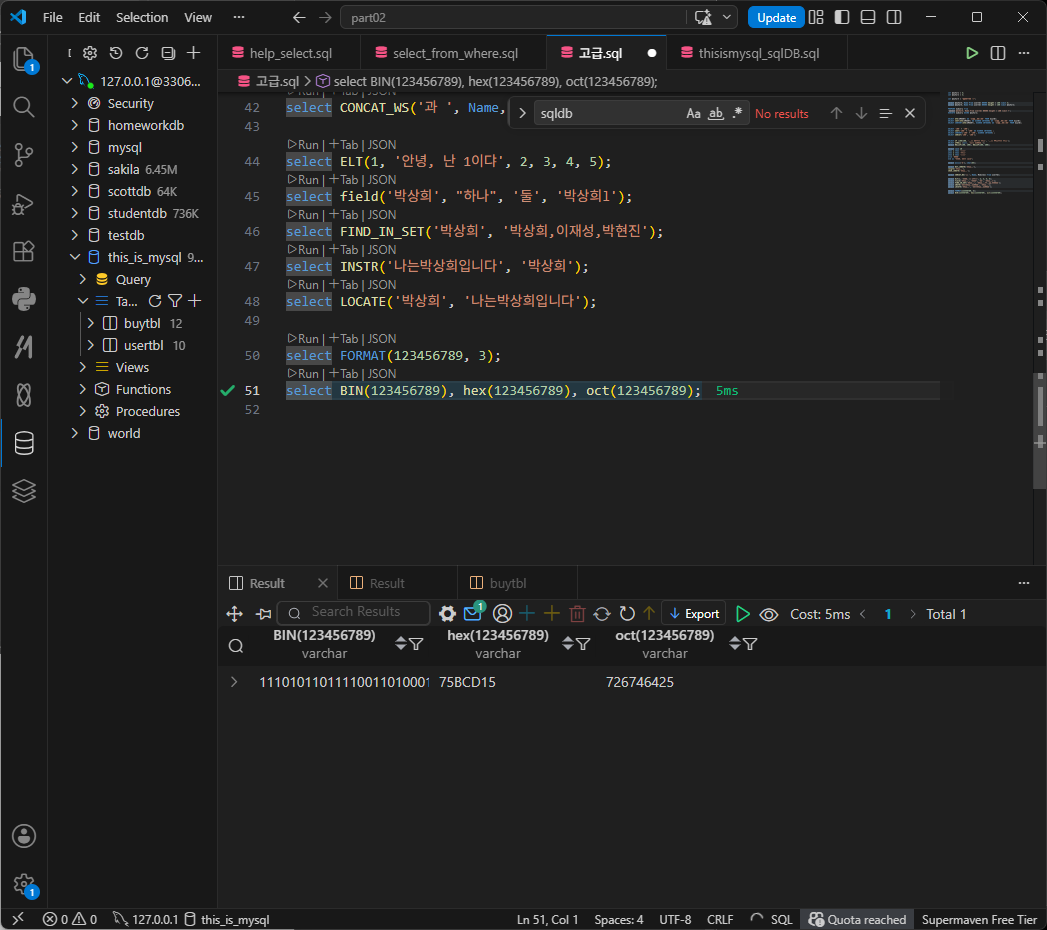The image size is (1047, 930).
Task: Toggle primary side bar visibility
Action: coord(842,17)
